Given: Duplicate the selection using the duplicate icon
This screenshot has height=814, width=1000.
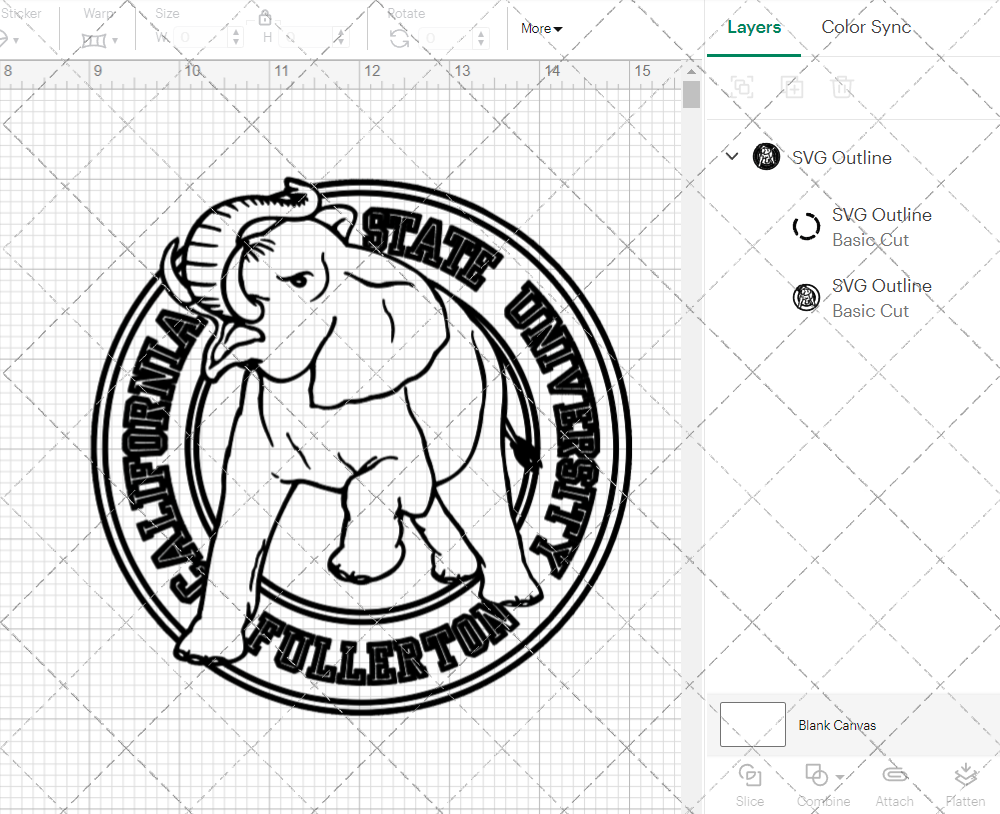Looking at the screenshot, I should (793, 87).
